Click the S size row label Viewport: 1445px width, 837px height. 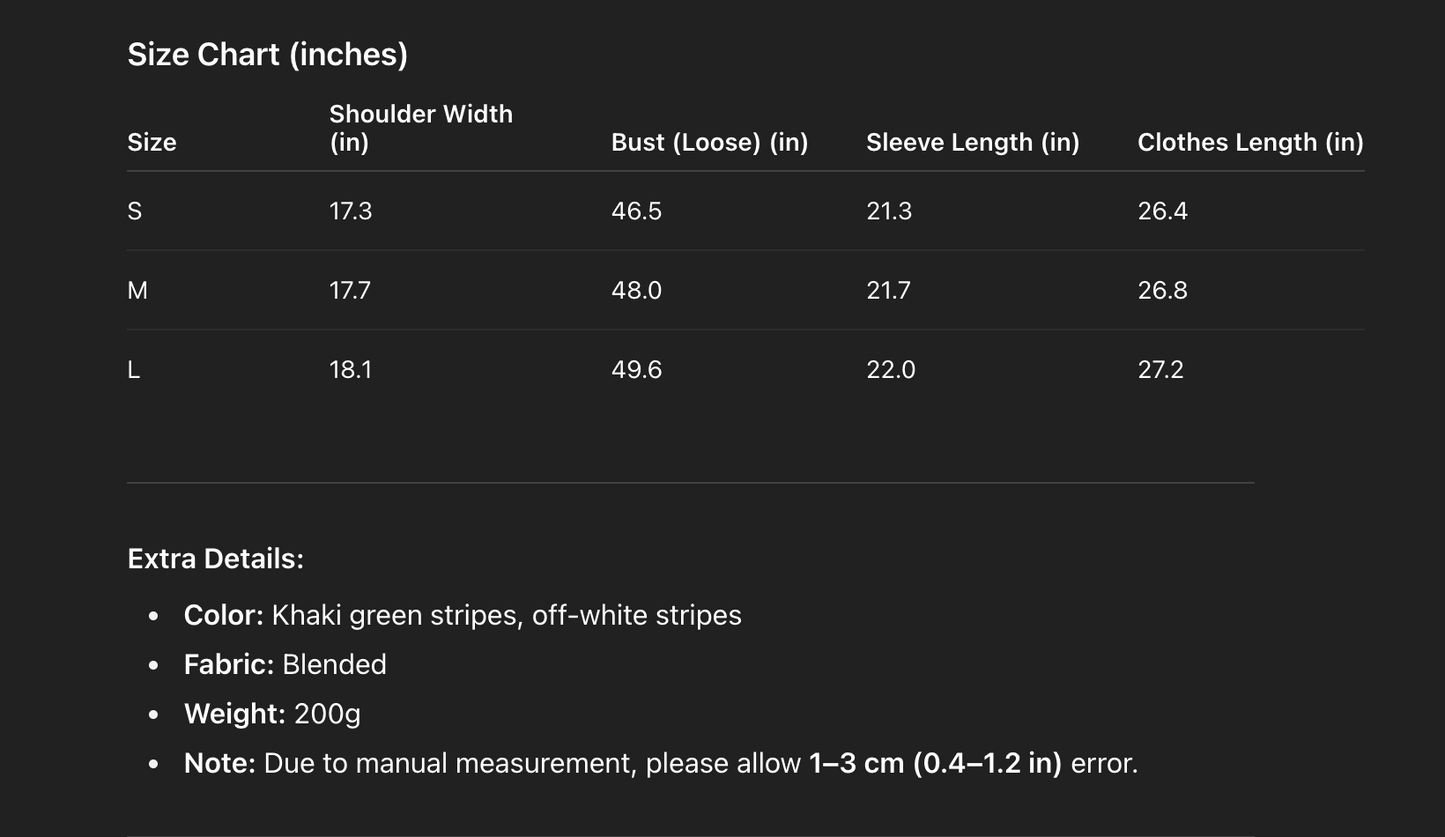[135, 211]
